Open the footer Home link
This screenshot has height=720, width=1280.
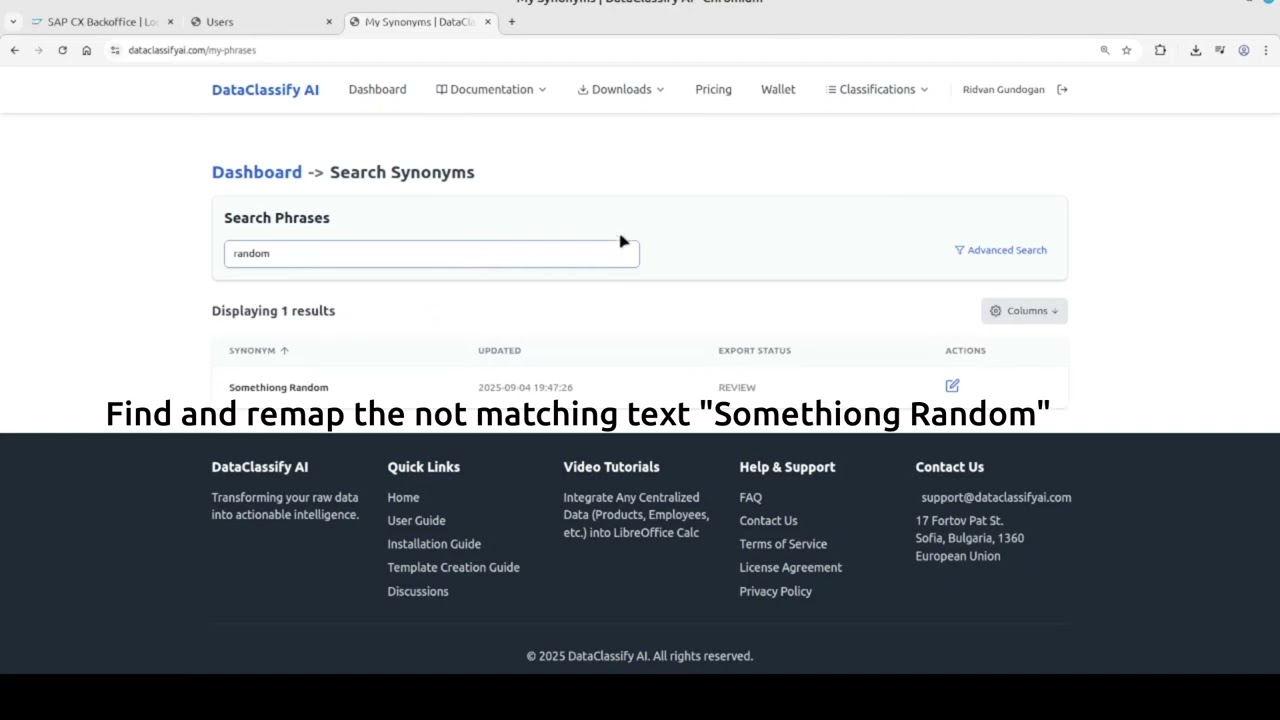(403, 497)
